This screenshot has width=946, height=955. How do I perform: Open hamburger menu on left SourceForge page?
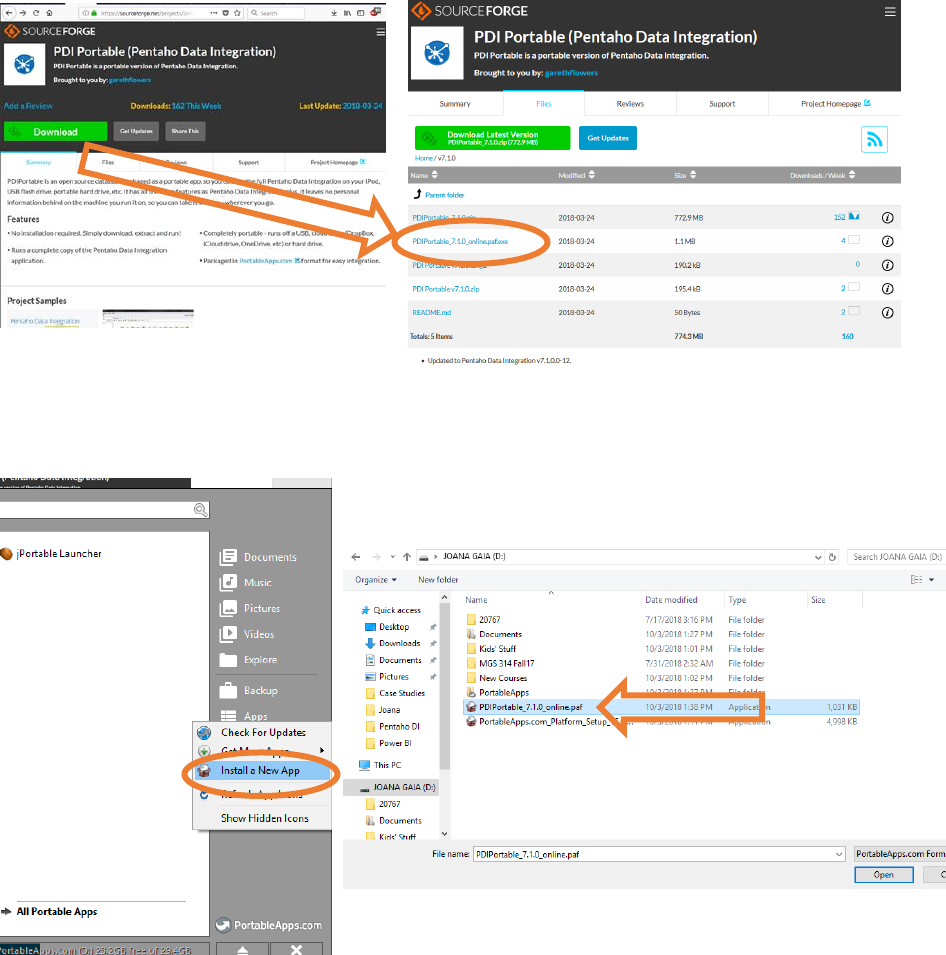point(380,32)
